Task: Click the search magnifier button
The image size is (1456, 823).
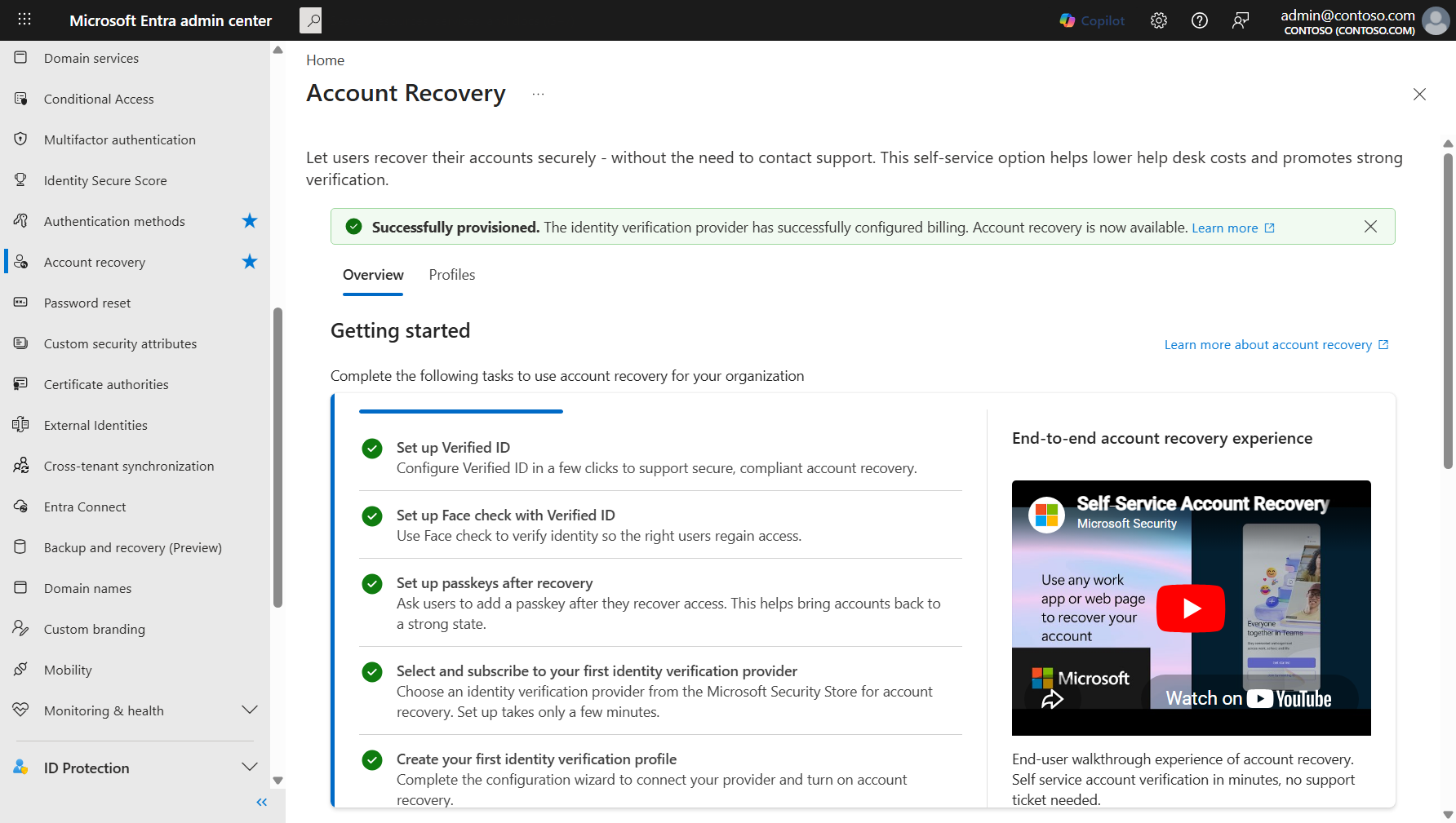Action: (311, 20)
